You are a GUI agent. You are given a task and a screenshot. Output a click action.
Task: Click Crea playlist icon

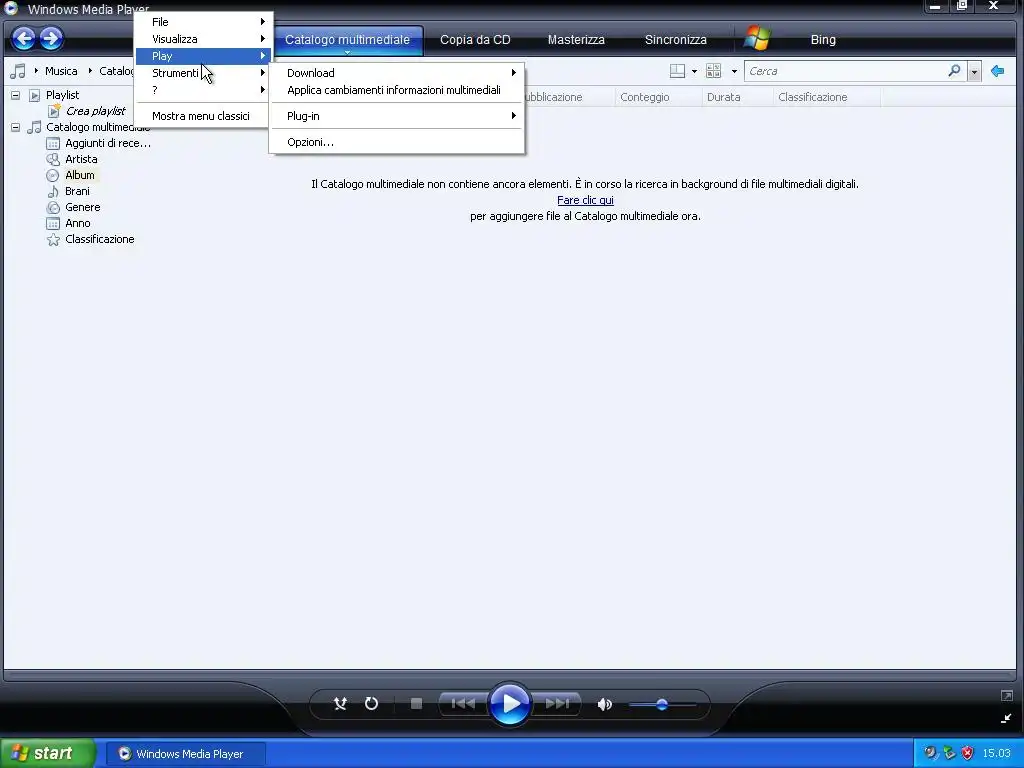[54, 111]
